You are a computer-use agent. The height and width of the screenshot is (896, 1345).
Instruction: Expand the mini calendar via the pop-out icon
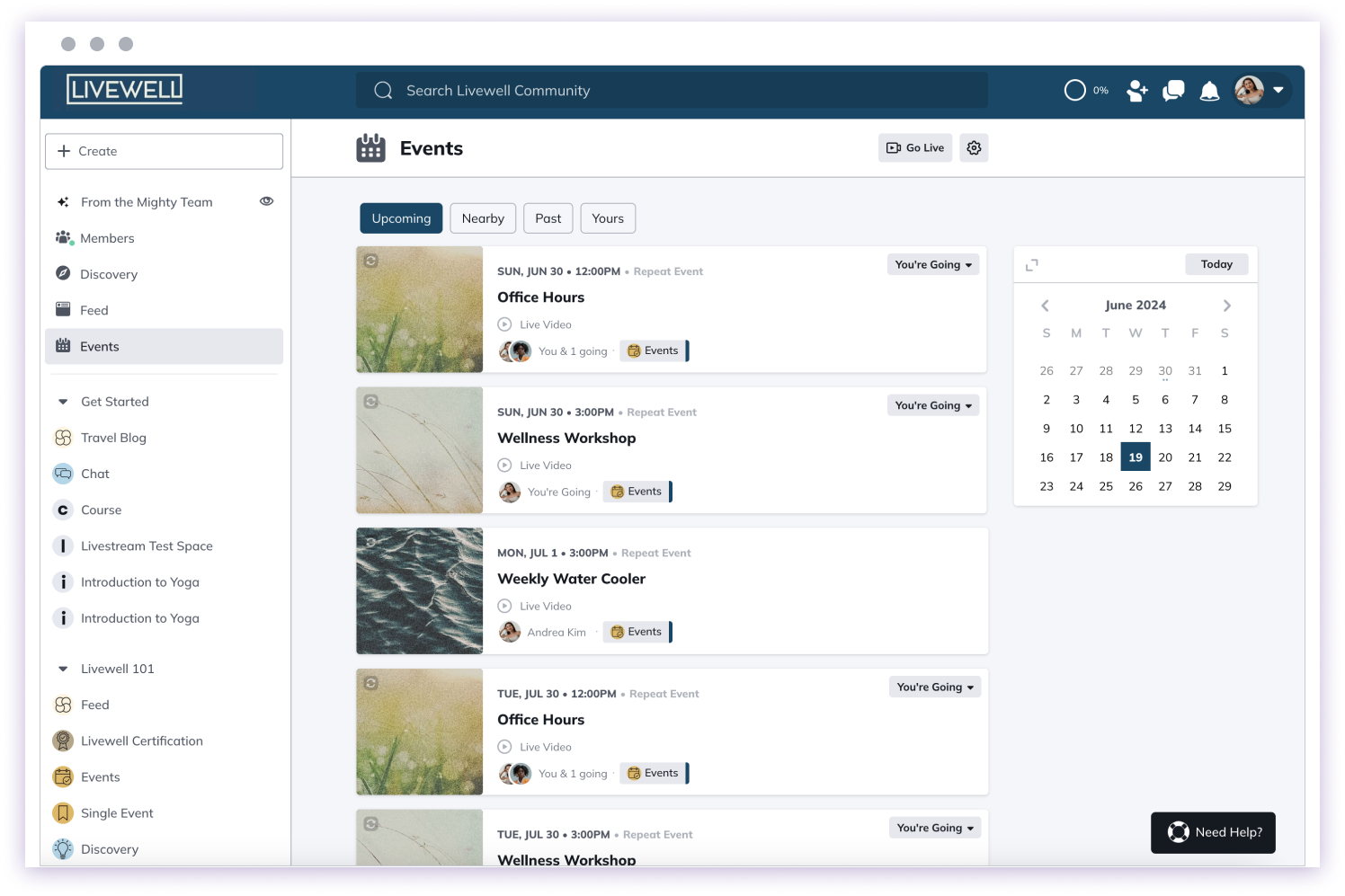pos(1031,264)
